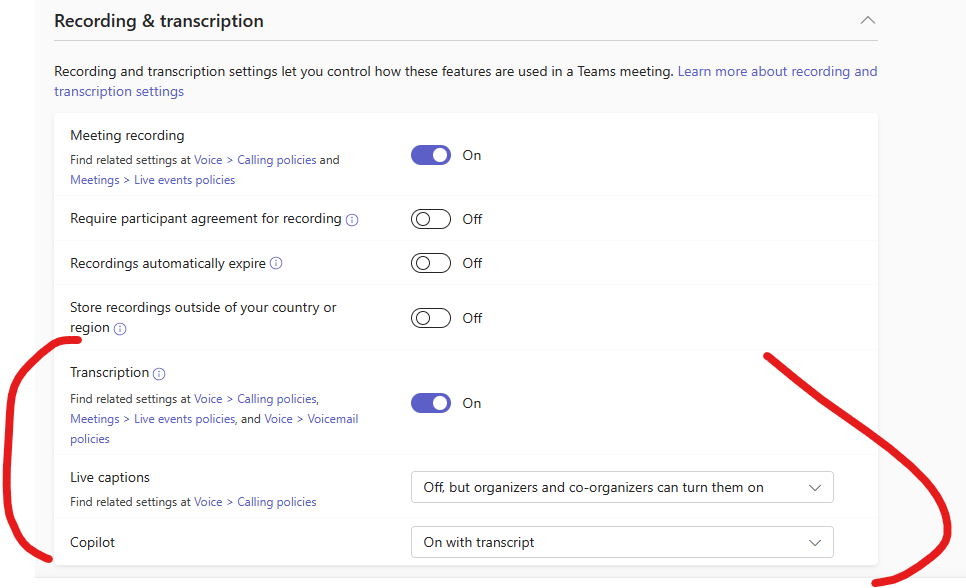Image resolution: width=966 pixels, height=588 pixels.
Task: Click the info icon beside Require participant agreement
Action: (353, 219)
